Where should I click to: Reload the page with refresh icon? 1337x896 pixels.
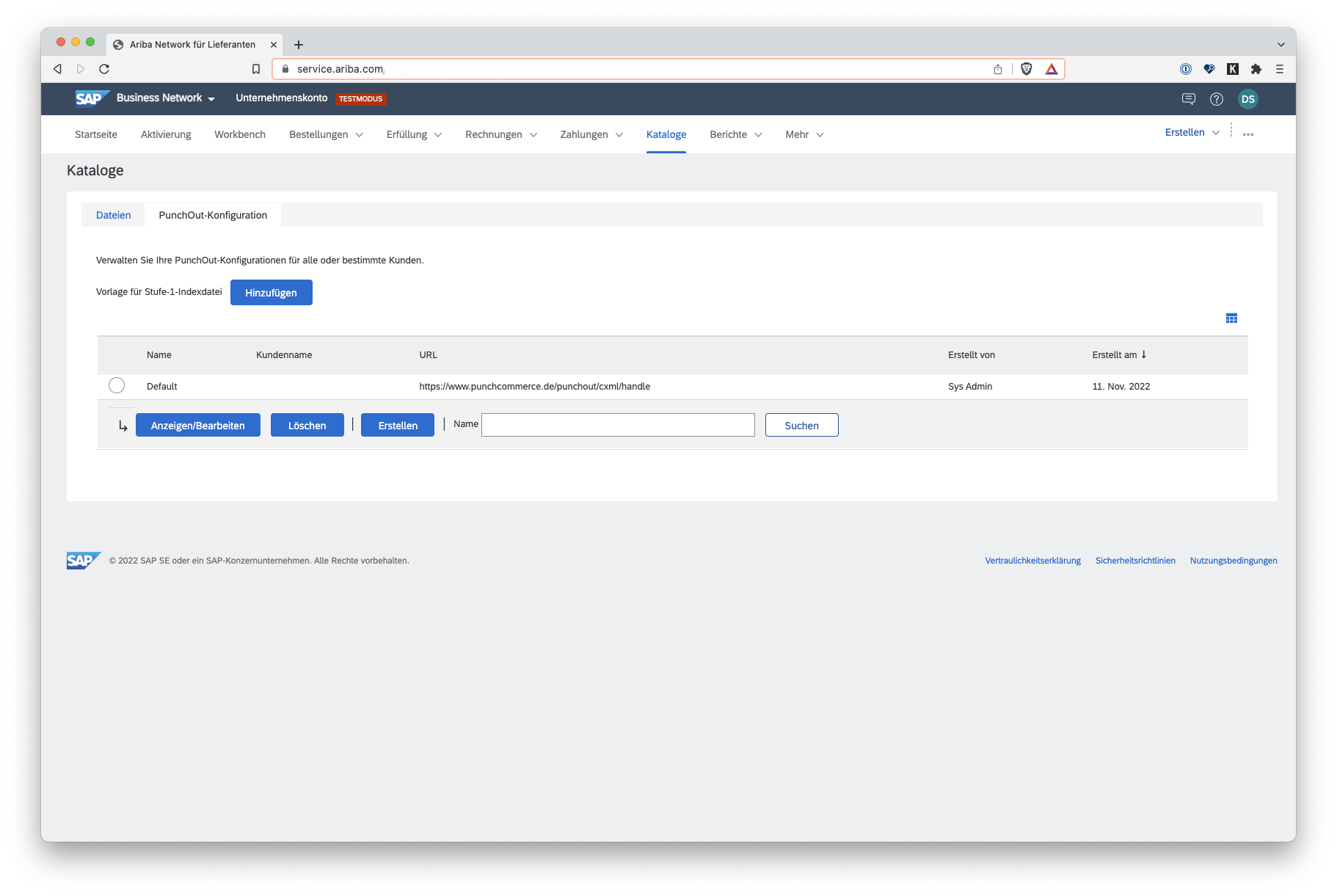point(104,69)
